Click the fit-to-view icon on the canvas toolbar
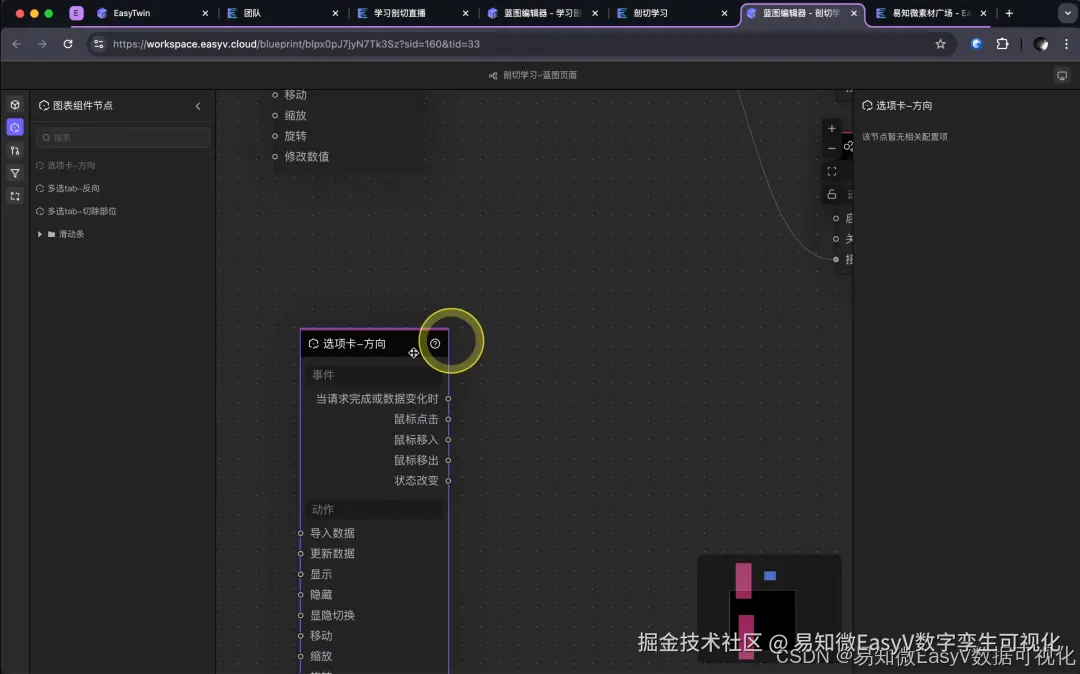1080x674 pixels. point(832,171)
